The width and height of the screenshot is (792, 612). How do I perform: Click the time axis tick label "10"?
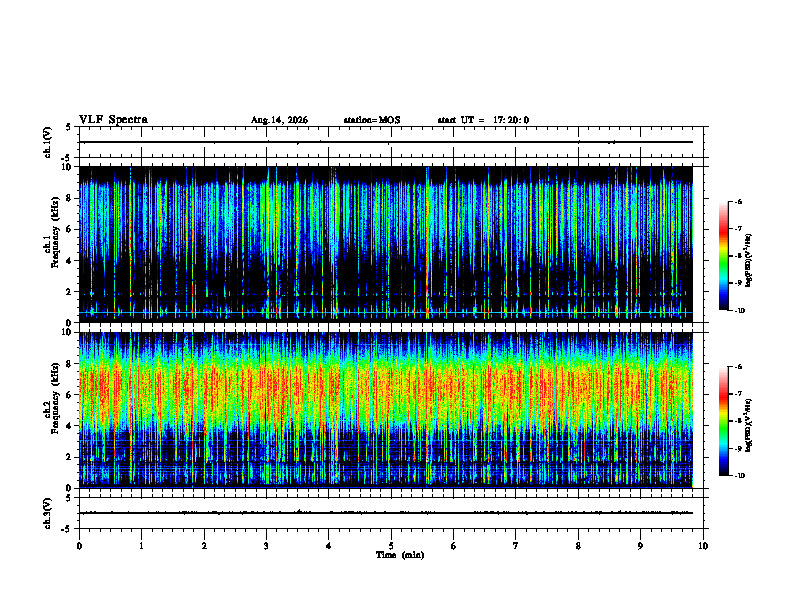coord(703,546)
